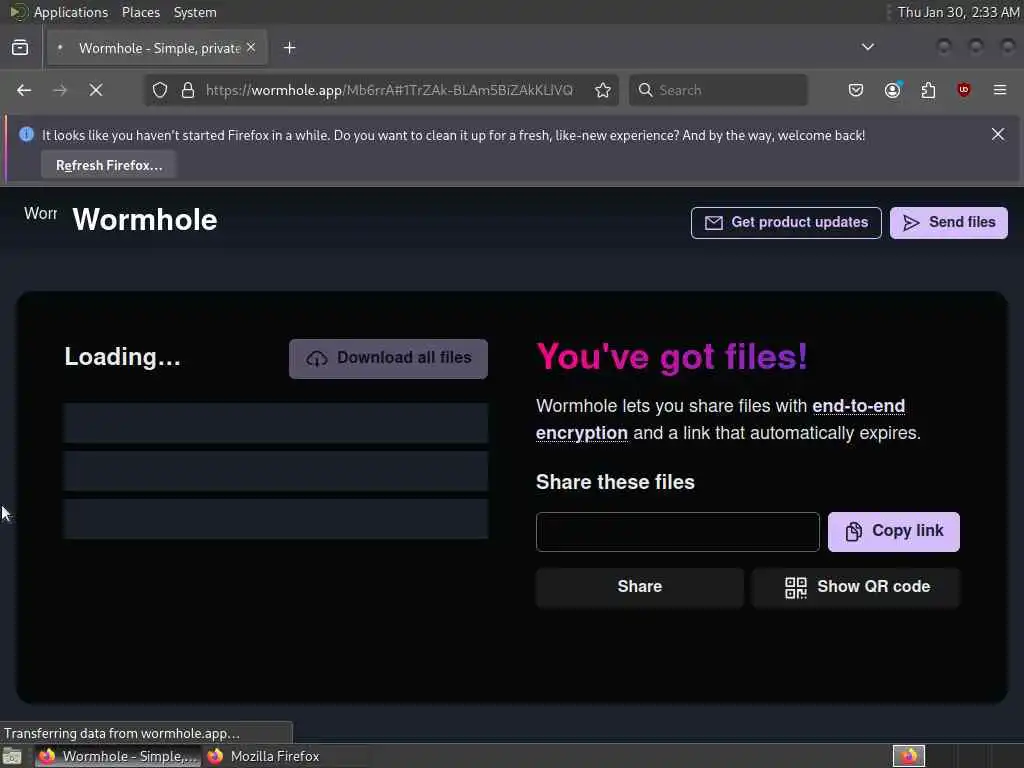
Task: Bookmark this page with star icon
Action: pyautogui.click(x=603, y=90)
